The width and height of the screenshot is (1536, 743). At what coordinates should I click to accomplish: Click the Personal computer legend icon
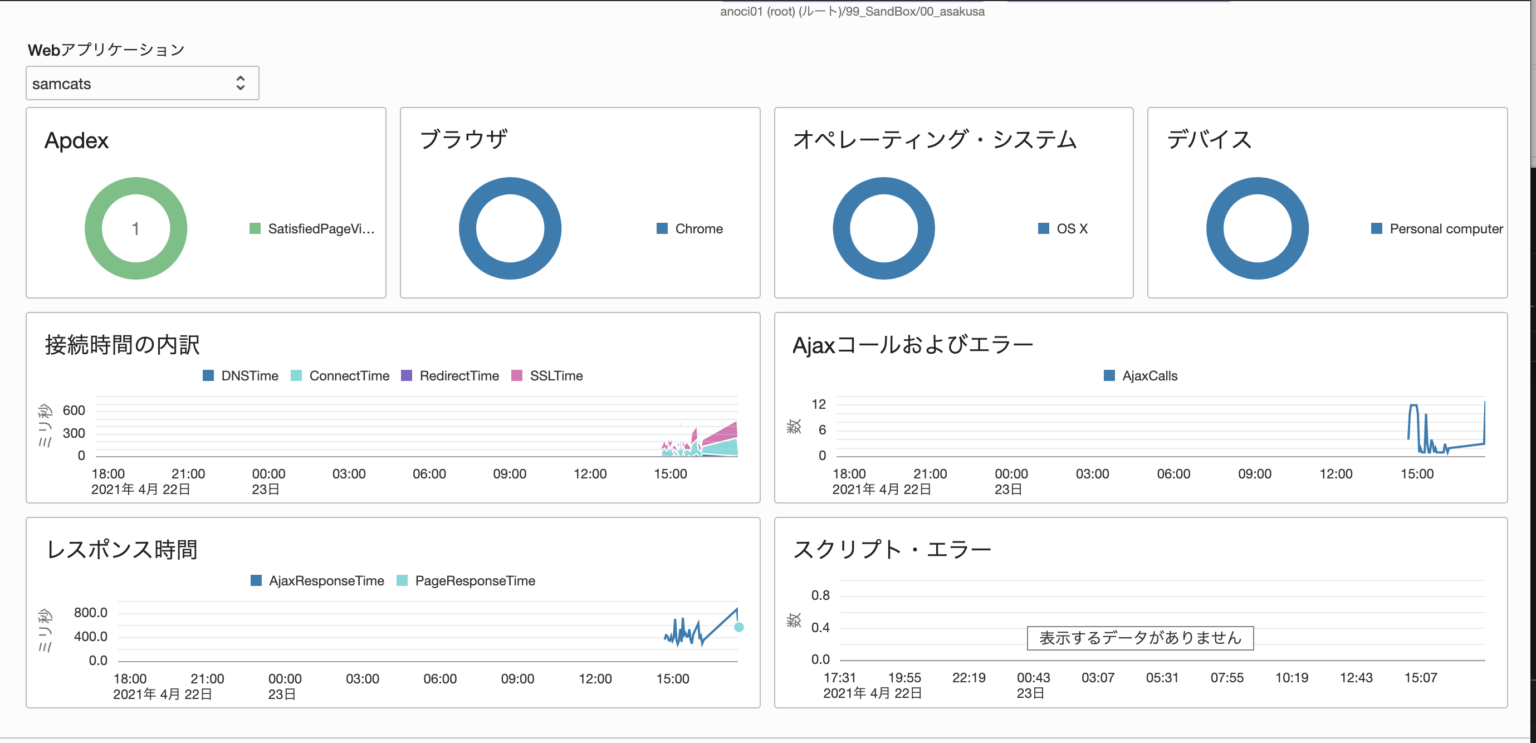coord(1375,228)
